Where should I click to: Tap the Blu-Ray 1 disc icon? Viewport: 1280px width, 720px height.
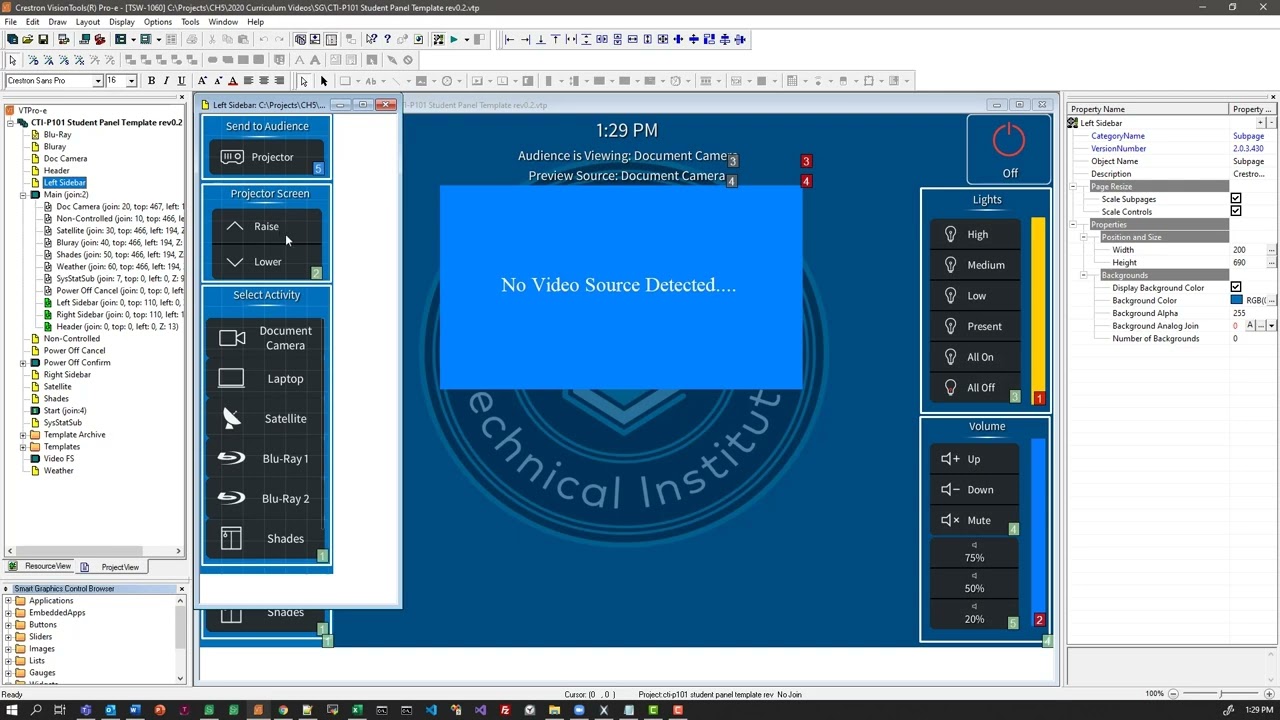click(231, 458)
